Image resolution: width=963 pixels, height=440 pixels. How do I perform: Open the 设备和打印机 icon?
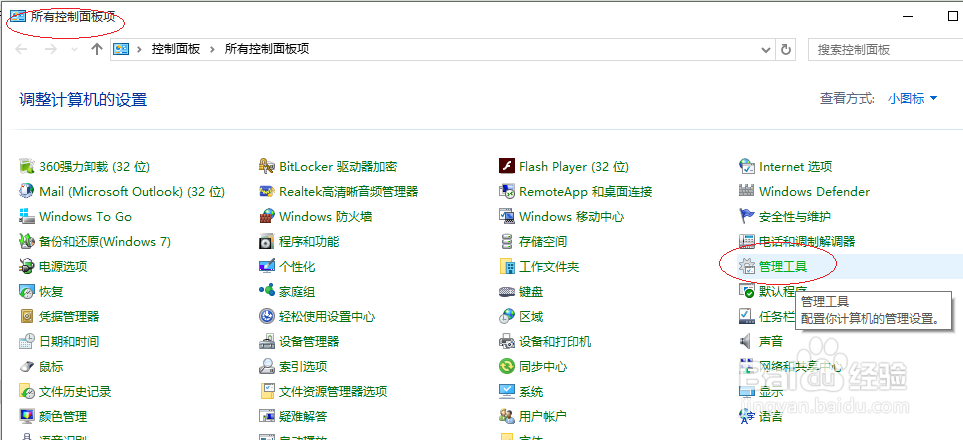tap(506, 342)
